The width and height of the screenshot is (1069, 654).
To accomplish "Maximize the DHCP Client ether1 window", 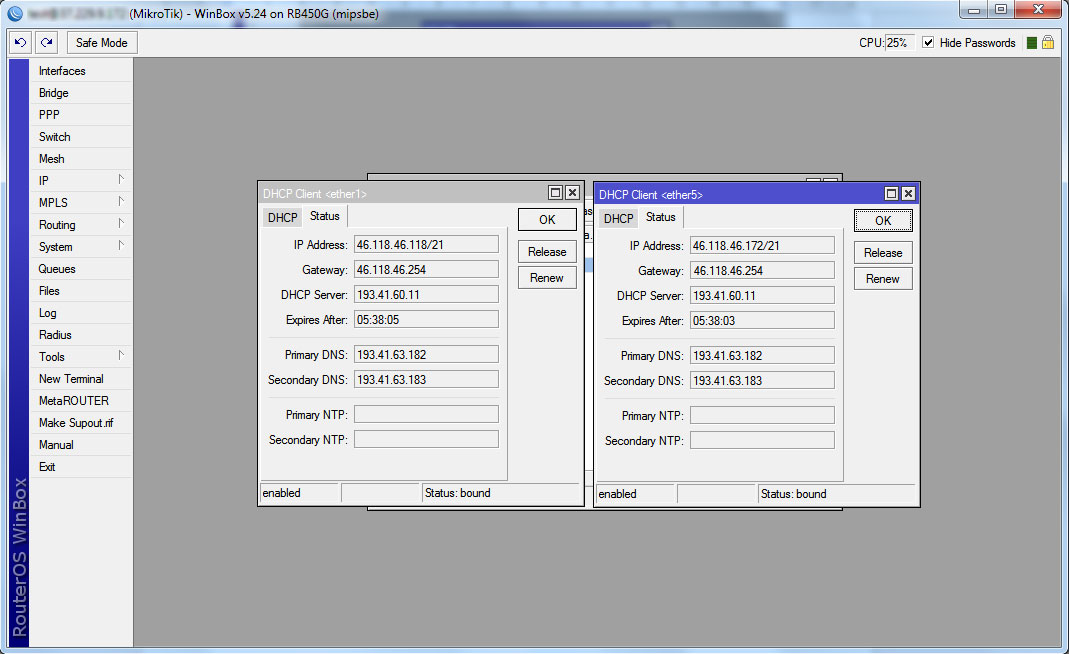I will pos(555,193).
